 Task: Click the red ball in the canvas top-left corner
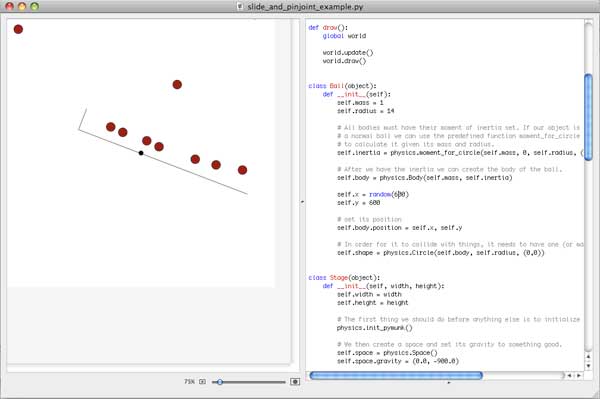(18, 29)
